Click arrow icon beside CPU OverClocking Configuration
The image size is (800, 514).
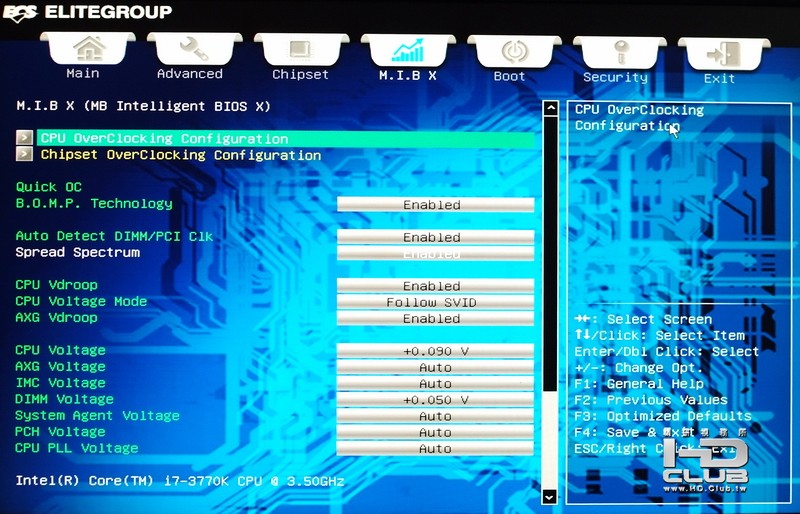click(x=24, y=137)
